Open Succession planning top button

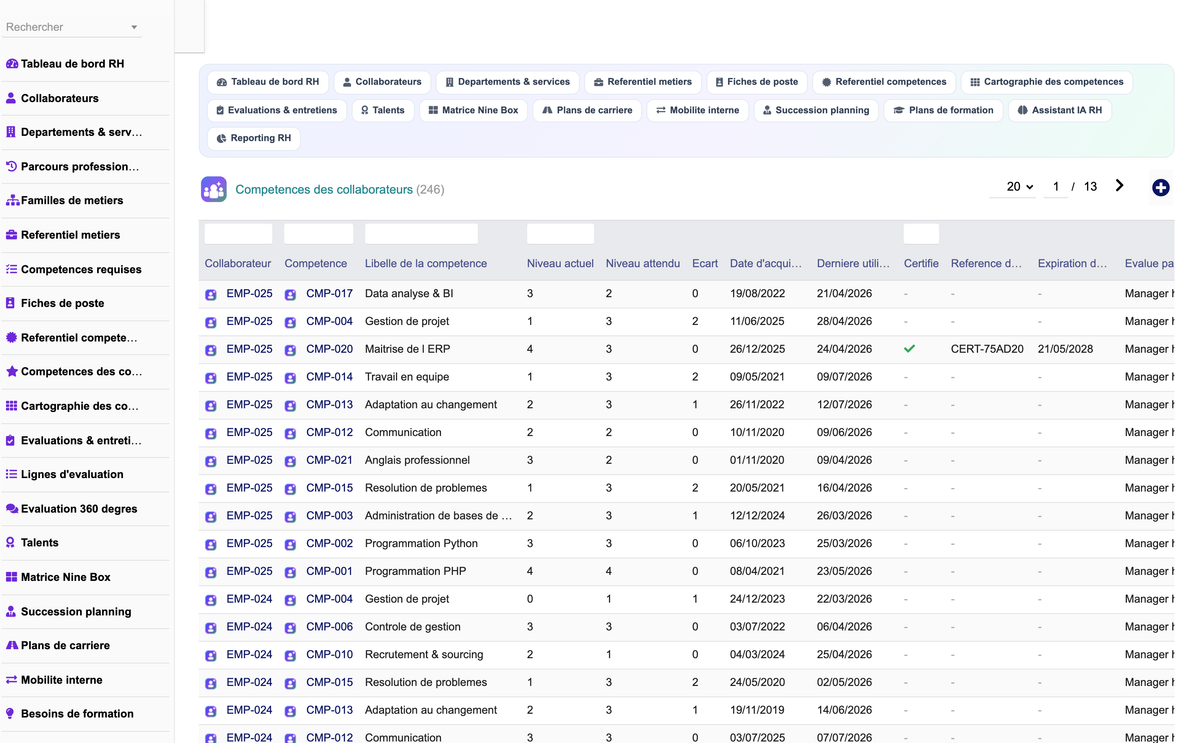click(815, 110)
